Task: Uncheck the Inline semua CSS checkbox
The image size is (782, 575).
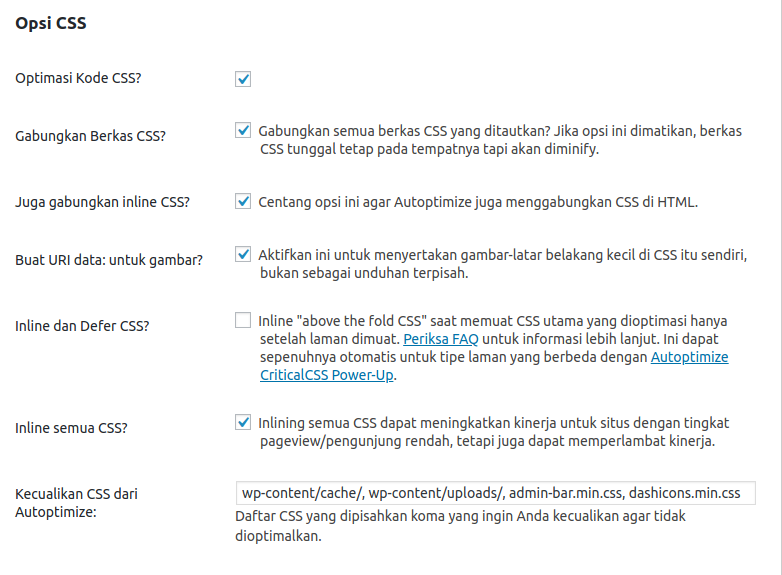Action: [x=243, y=422]
